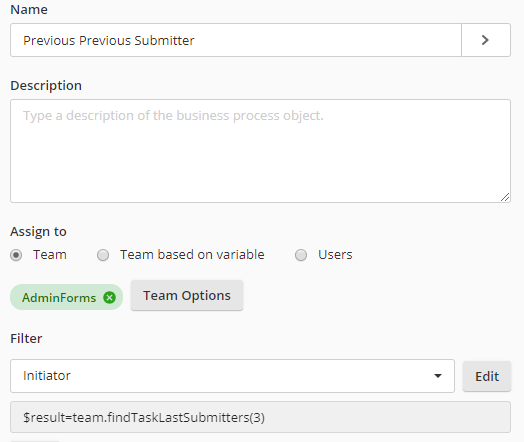The image size is (524, 442).
Task: Click the Team based on variable label
Action: [192, 255]
